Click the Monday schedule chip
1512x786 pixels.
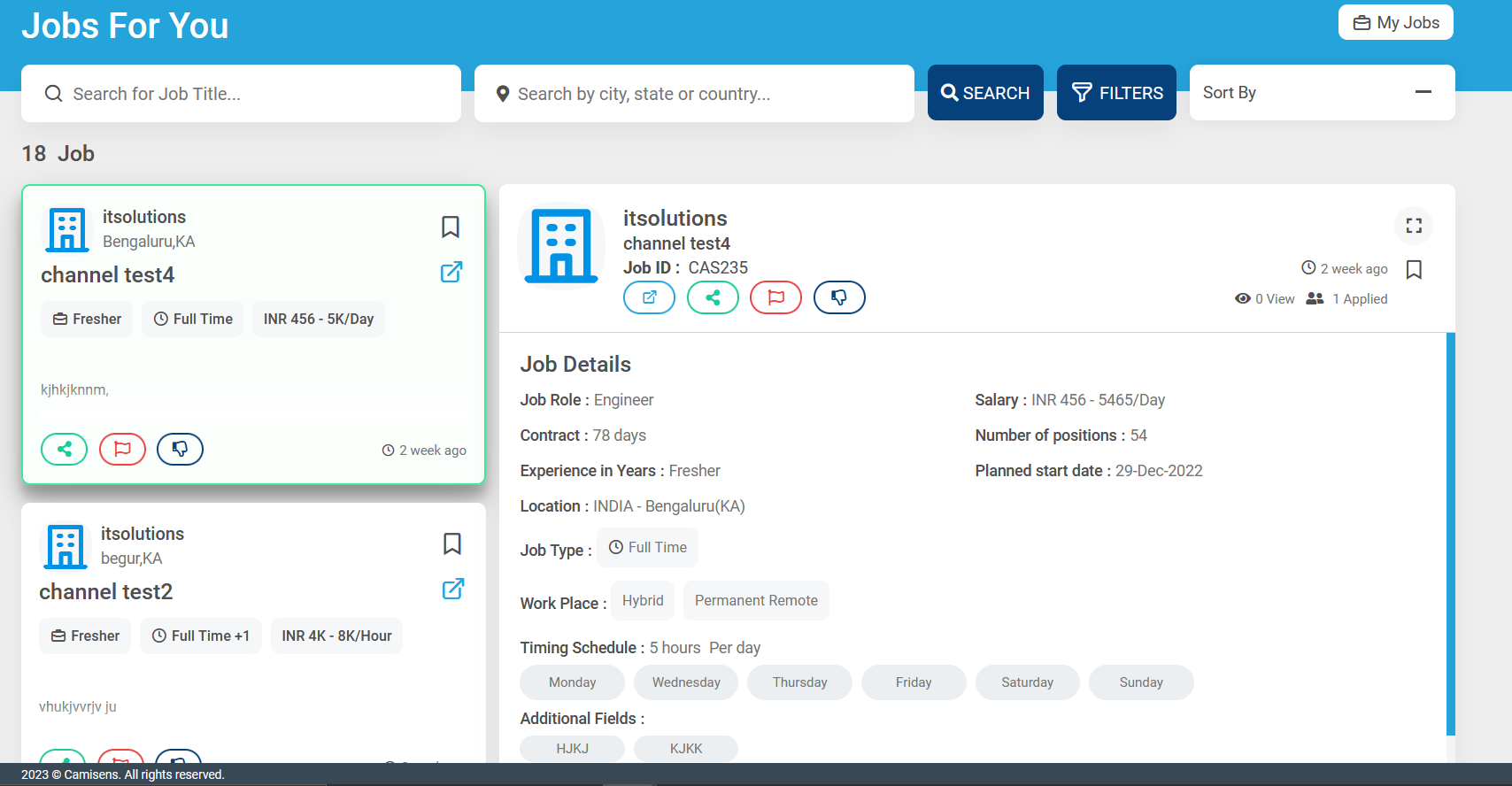tap(572, 682)
